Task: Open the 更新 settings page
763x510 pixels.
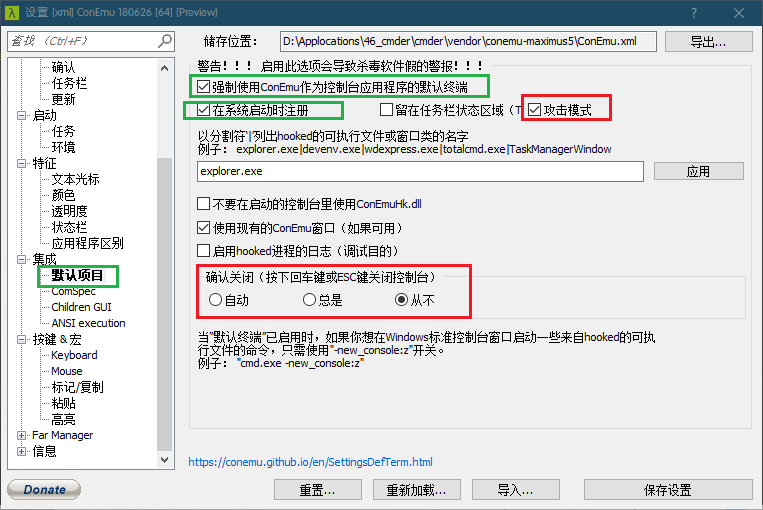Action: (x=63, y=99)
